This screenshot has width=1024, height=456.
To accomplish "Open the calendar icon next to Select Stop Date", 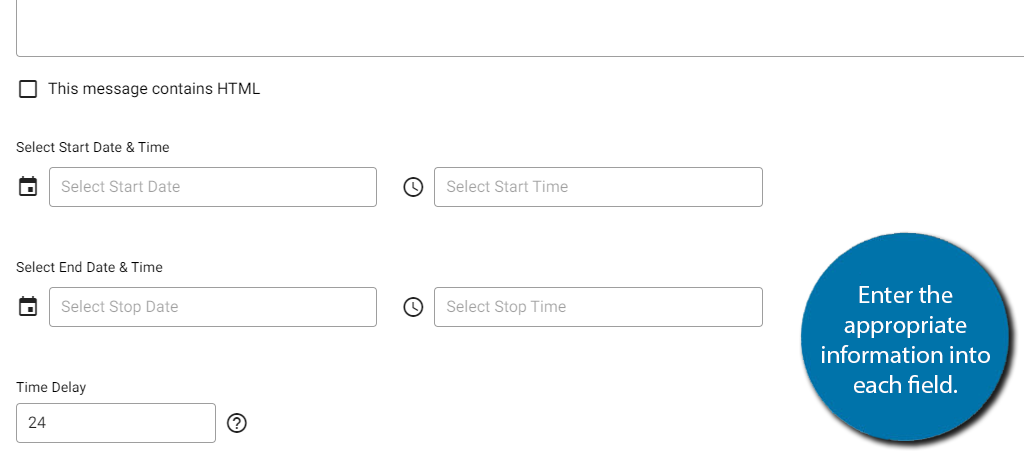I will pos(27,307).
